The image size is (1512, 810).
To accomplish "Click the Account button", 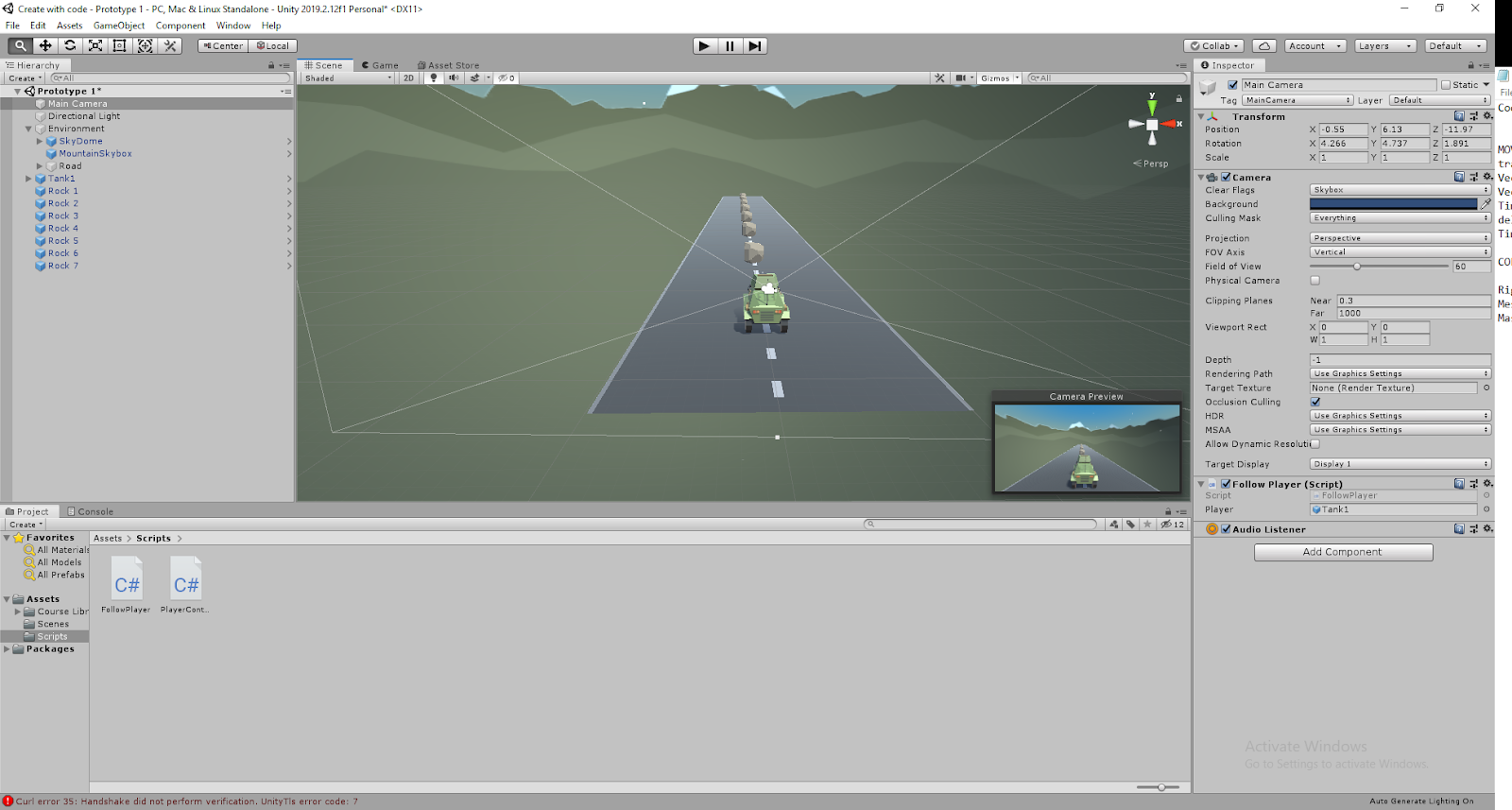I will pyautogui.click(x=1314, y=45).
